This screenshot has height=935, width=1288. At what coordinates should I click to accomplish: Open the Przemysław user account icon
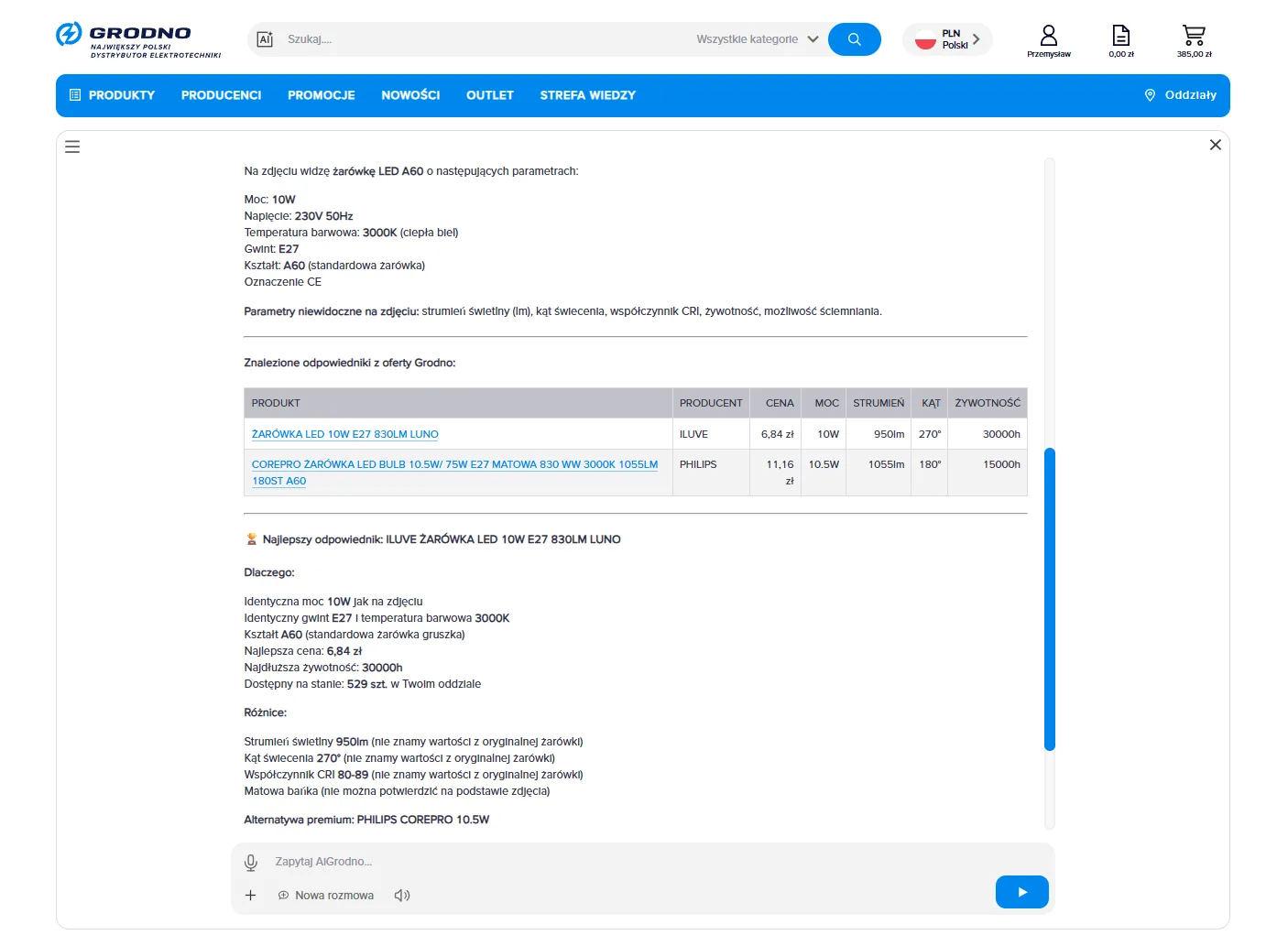(1049, 41)
